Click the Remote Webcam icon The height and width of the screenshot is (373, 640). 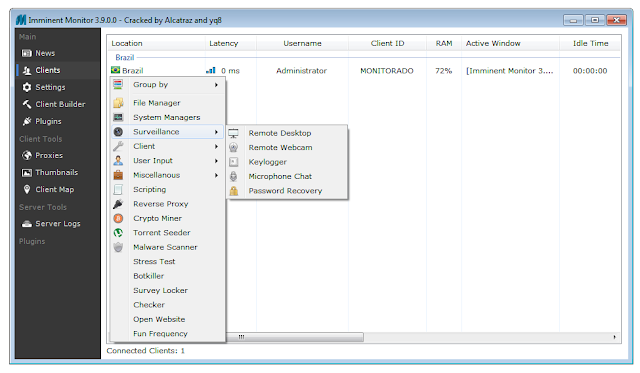[233, 148]
